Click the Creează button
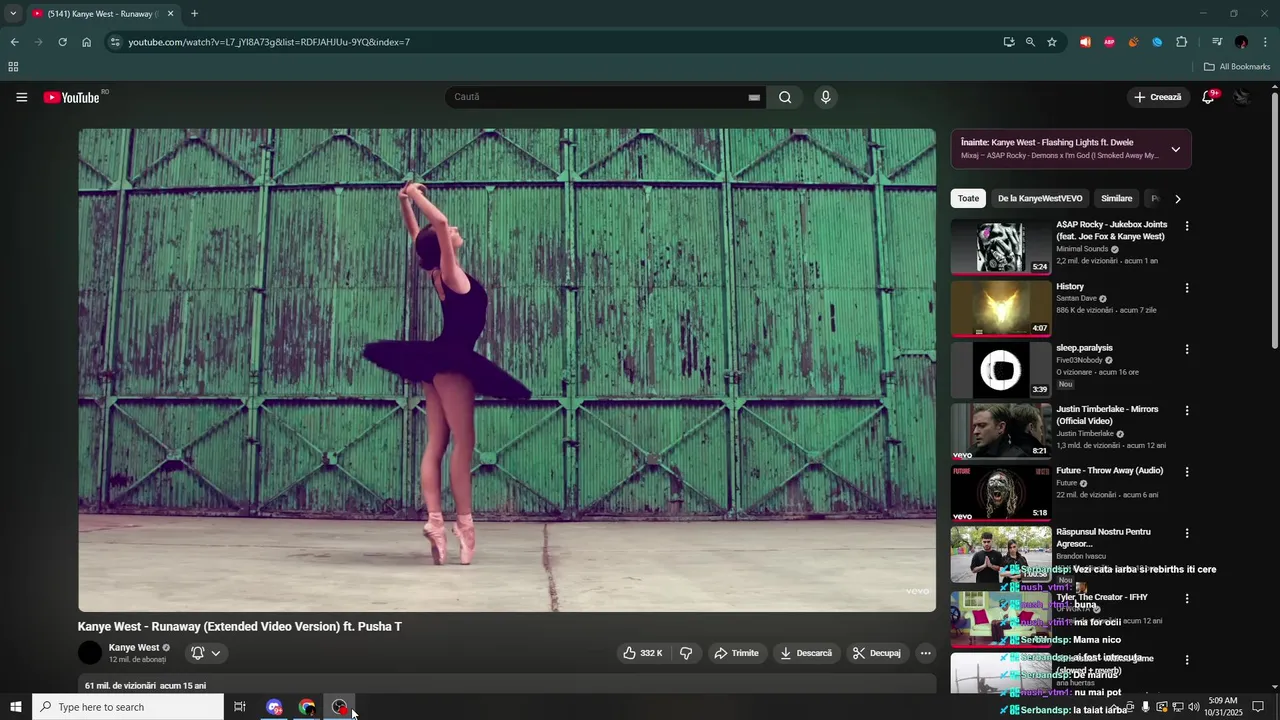This screenshot has width=1280, height=720. click(x=1158, y=97)
